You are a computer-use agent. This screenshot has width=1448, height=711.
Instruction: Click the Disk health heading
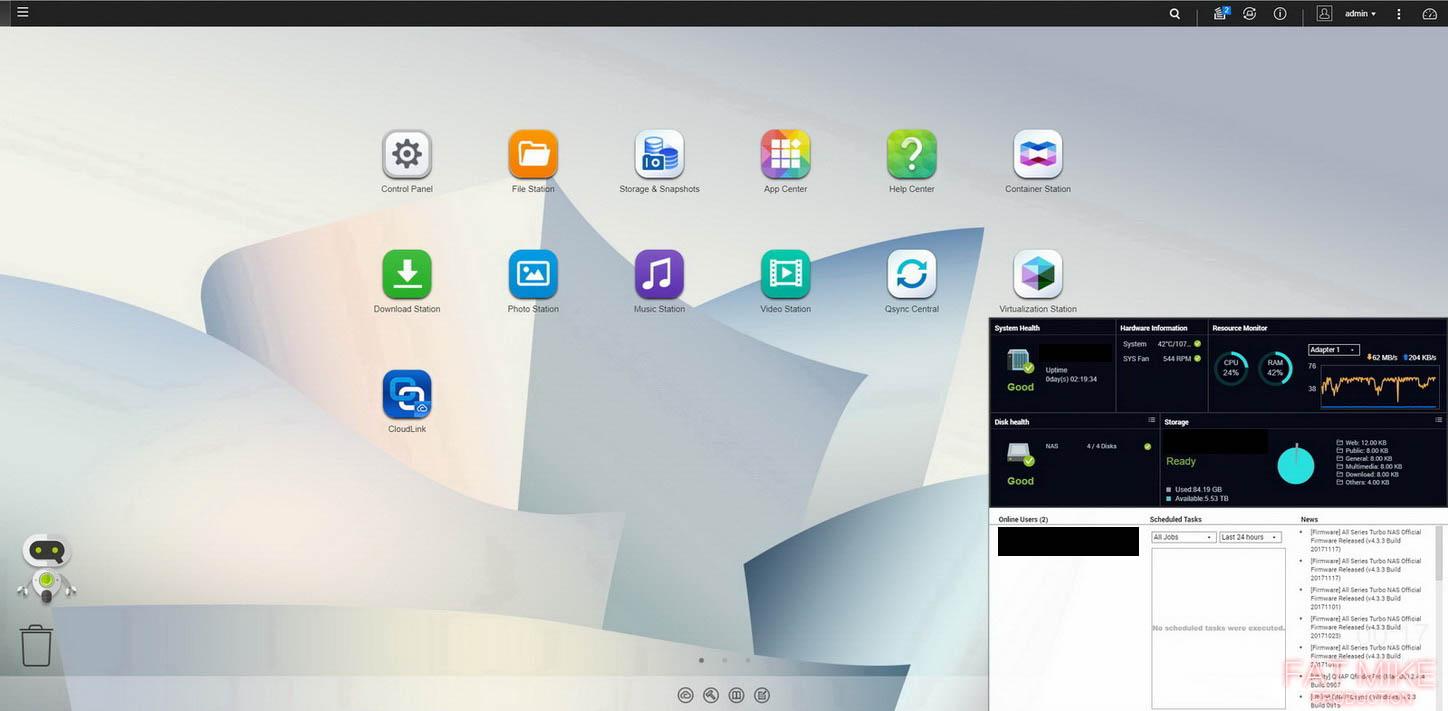coord(1012,422)
